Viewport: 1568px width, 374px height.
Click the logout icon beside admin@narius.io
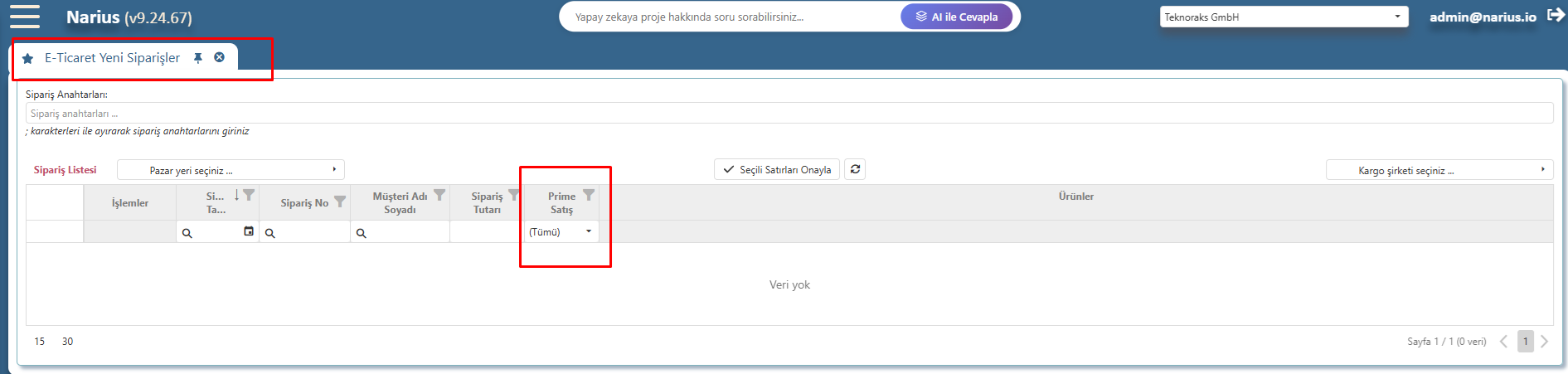pos(1556,16)
